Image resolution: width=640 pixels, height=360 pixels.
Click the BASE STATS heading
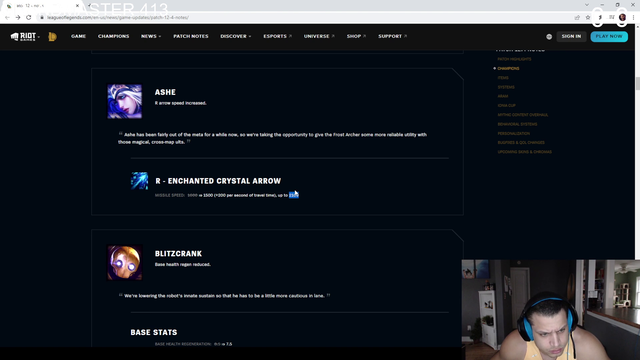[x=154, y=333]
